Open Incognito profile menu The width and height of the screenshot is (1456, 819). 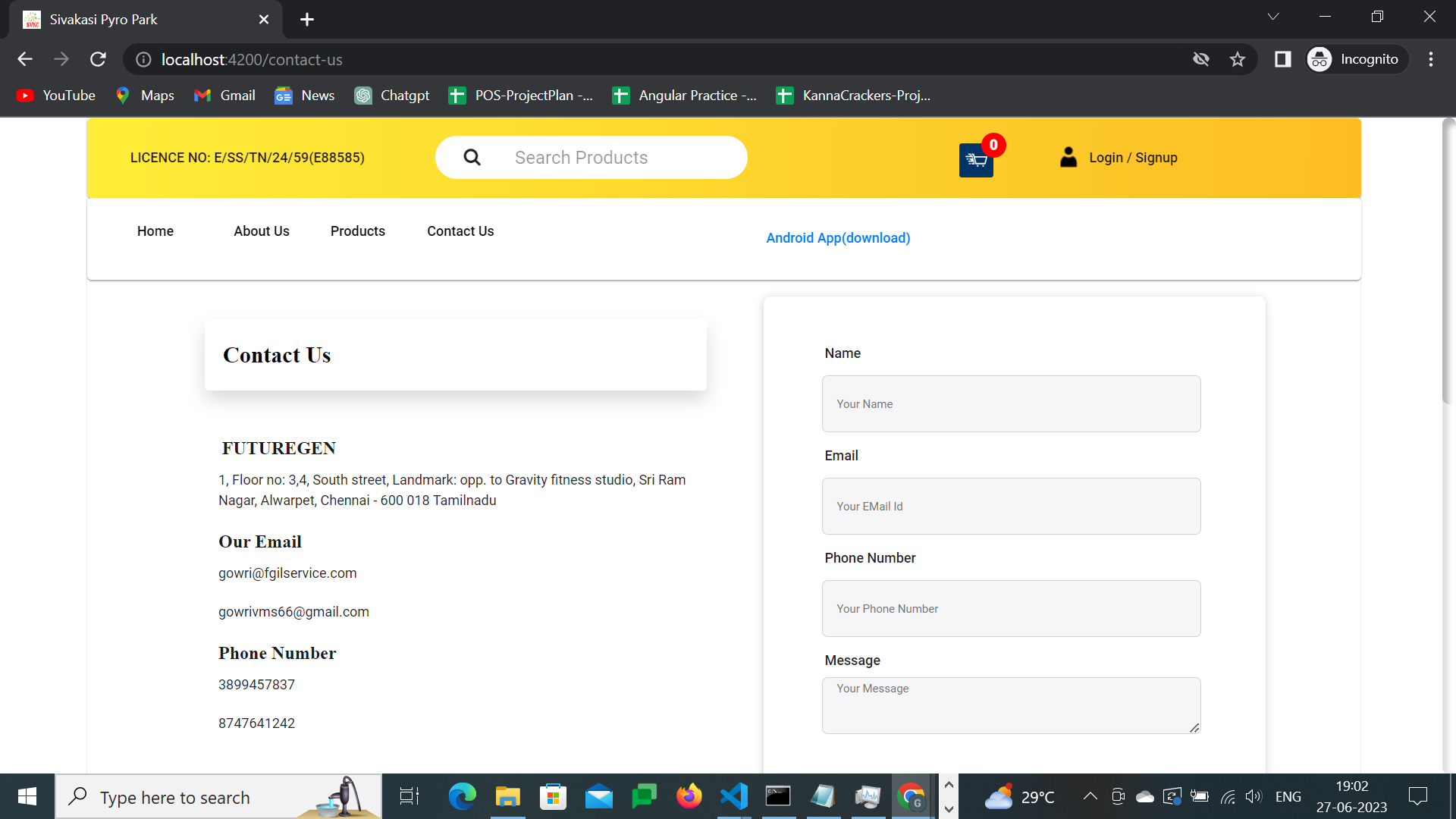coord(1356,59)
